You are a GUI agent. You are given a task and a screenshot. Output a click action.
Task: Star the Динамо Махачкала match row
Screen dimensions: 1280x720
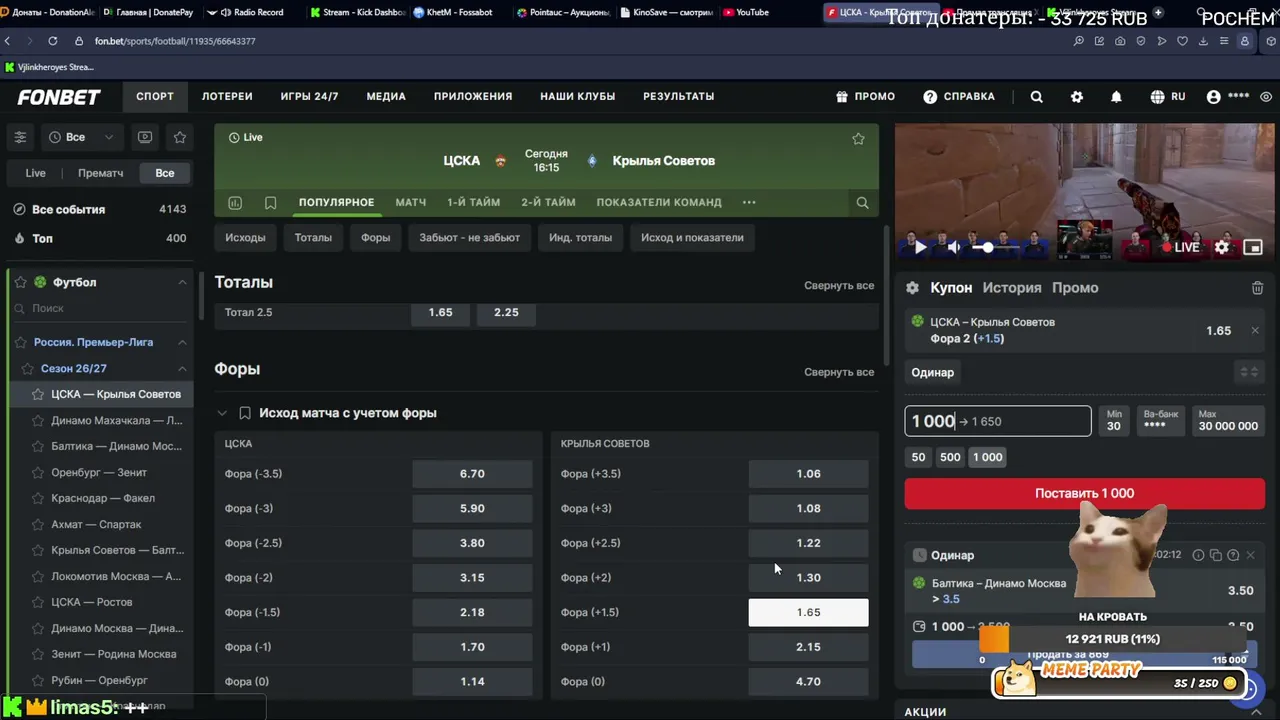point(38,421)
